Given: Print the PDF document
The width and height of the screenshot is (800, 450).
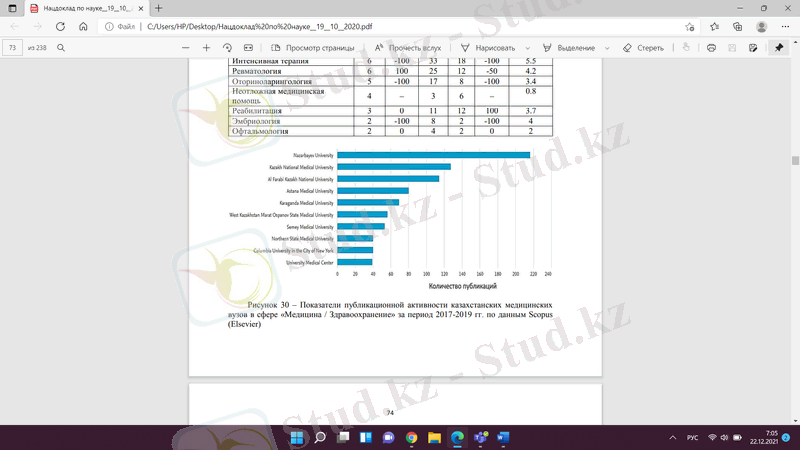Looking at the screenshot, I should pos(711,47).
